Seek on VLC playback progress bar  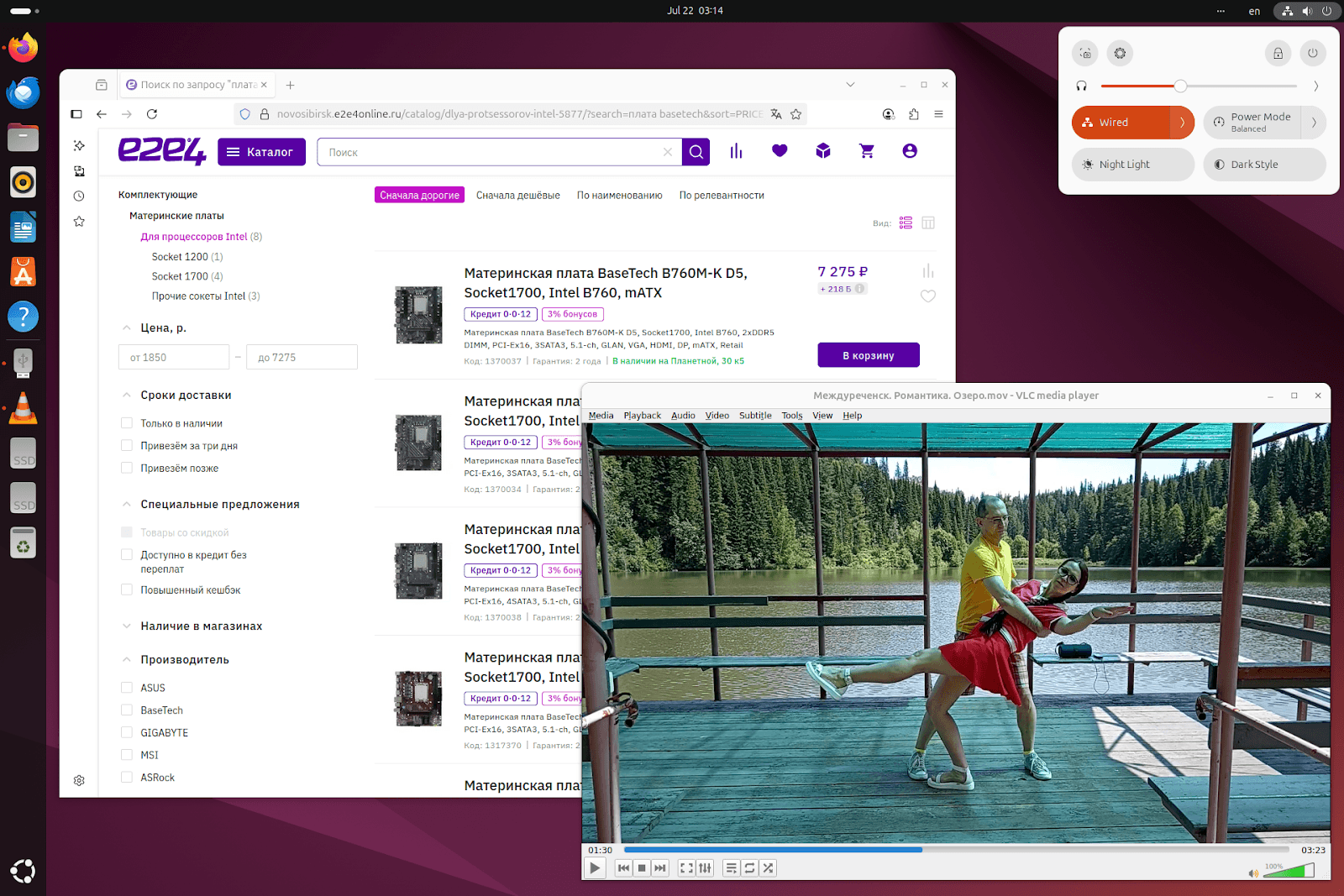coord(957,850)
